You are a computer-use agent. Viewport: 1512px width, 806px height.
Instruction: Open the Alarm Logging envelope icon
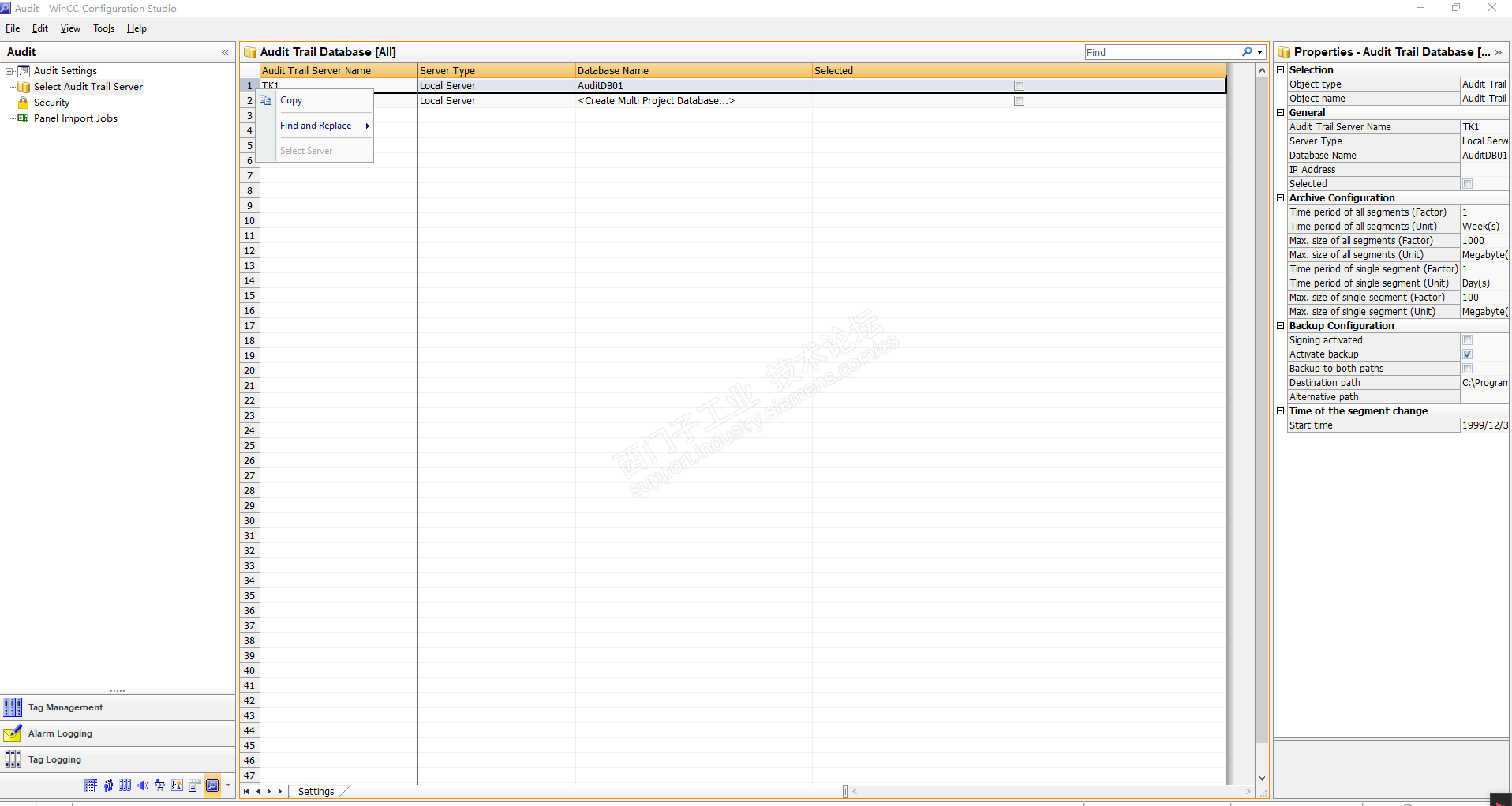13,733
